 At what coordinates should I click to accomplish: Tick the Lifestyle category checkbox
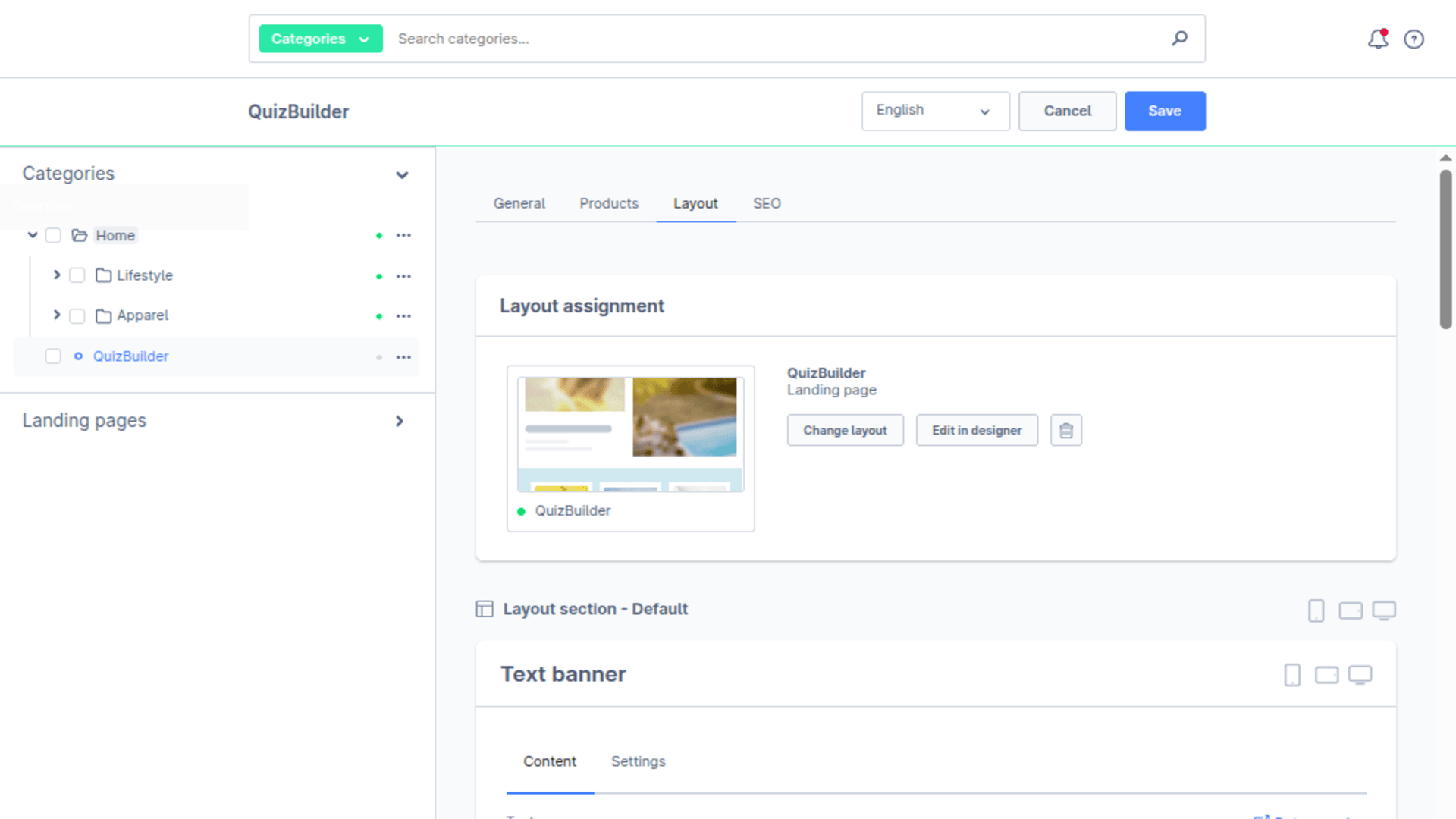[x=77, y=275]
